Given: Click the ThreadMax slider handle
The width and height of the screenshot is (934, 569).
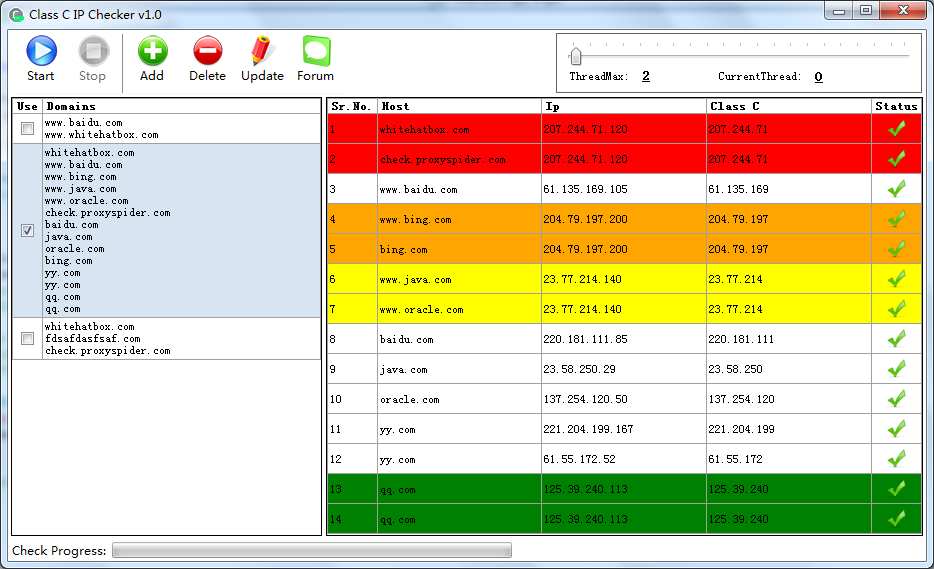Looking at the screenshot, I should (575, 55).
